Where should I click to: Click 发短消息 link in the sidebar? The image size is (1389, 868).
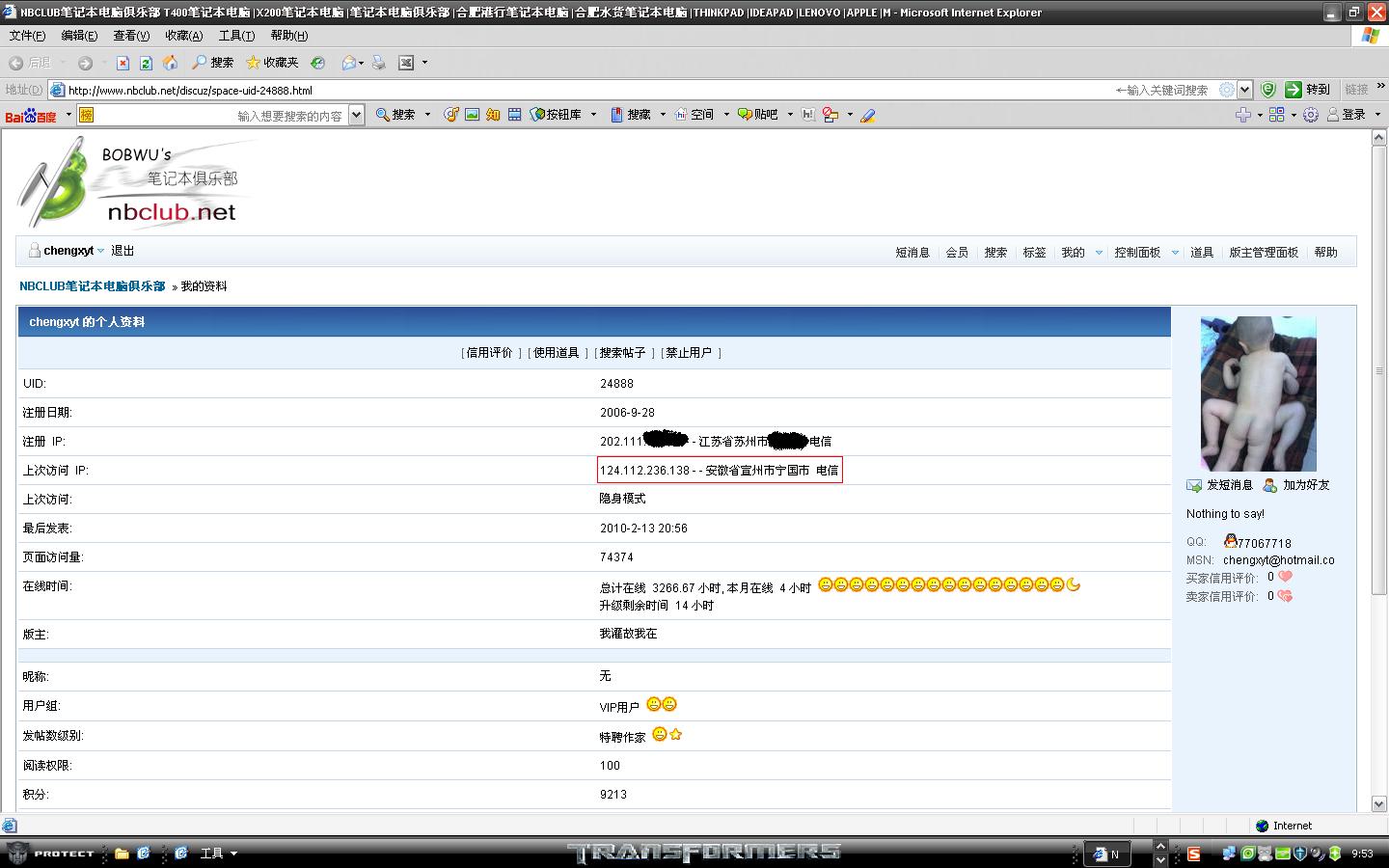(x=1229, y=485)
